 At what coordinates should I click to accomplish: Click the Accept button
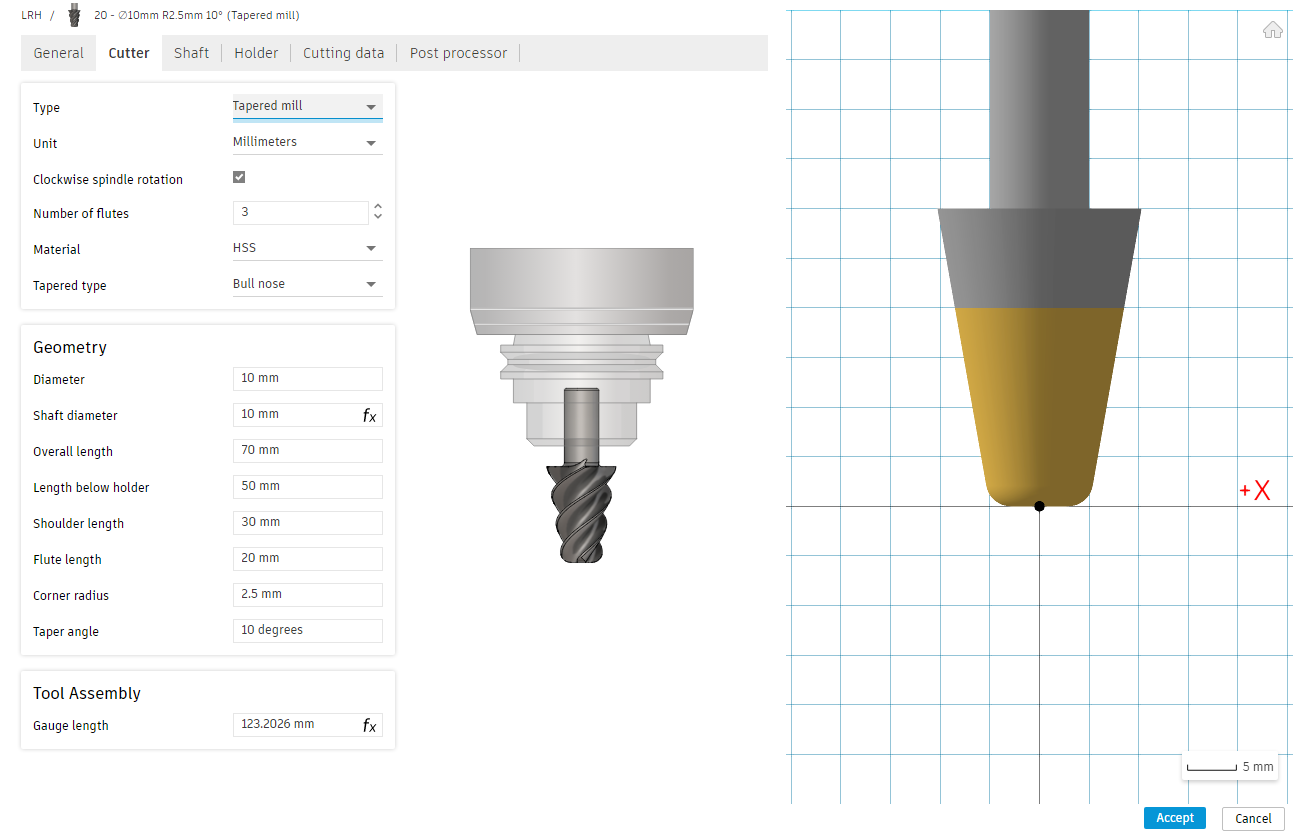[1174, 817]
